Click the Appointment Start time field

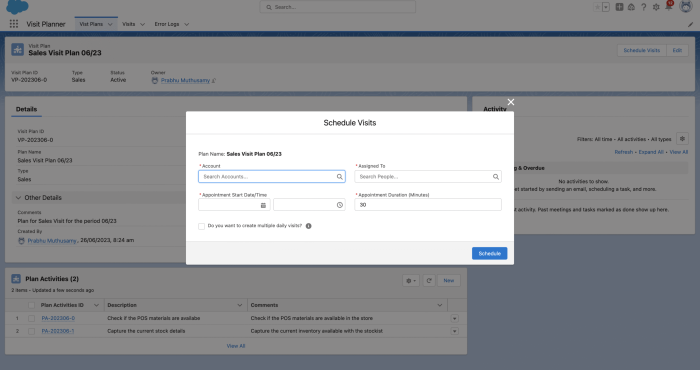coord(309,205)
